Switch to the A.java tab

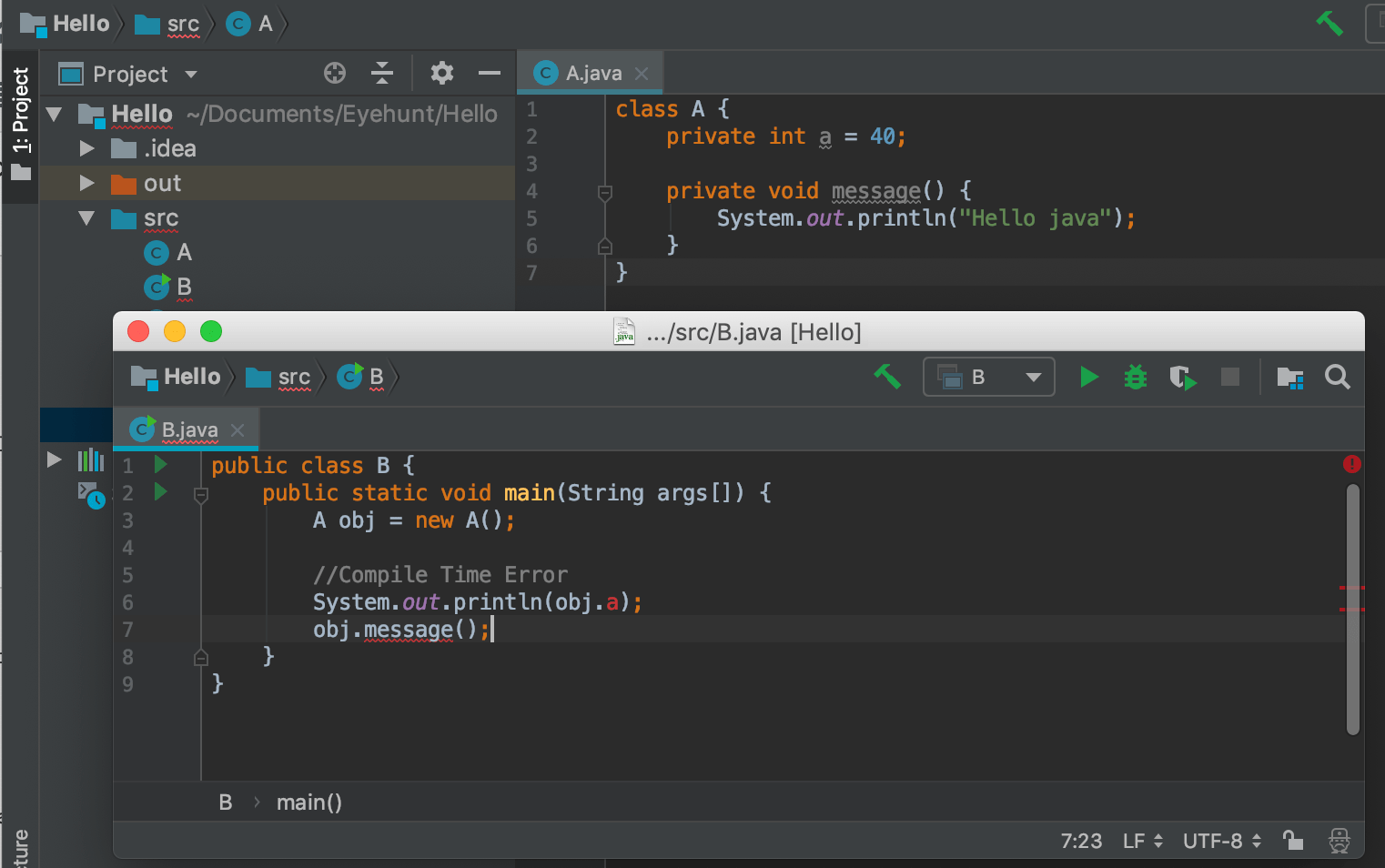587,72
